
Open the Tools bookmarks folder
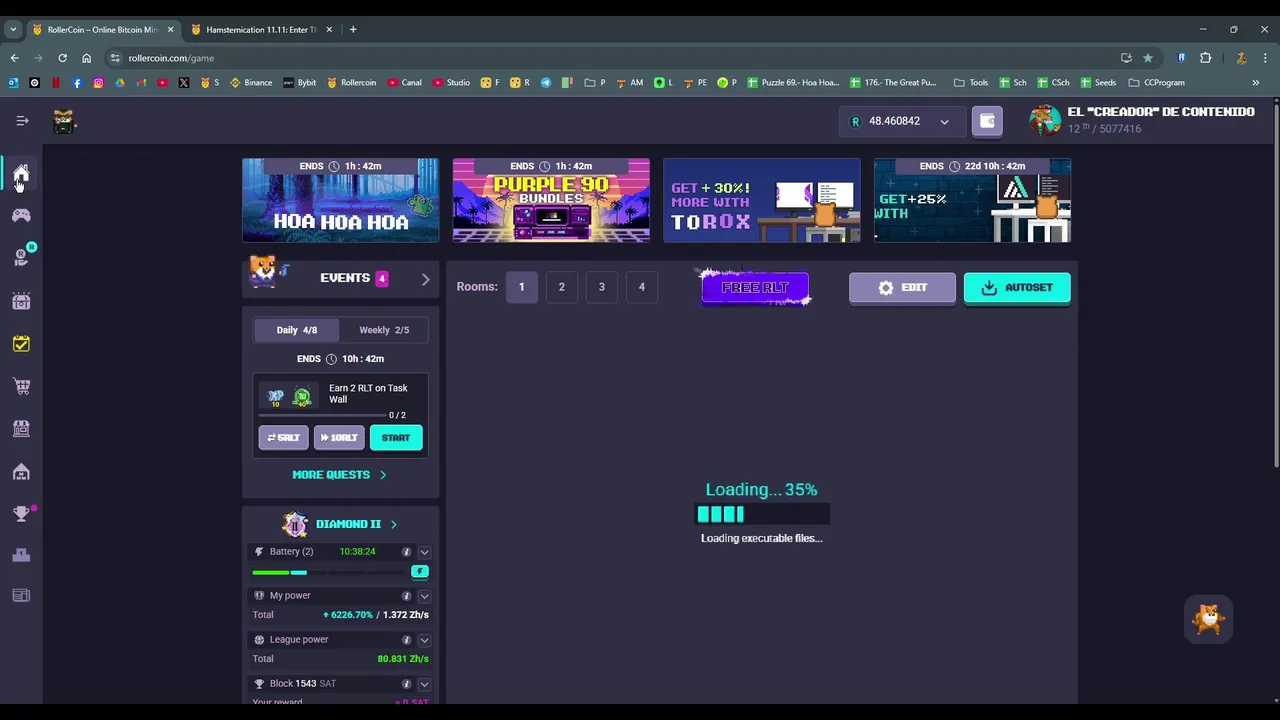click(x=971, y=83)
